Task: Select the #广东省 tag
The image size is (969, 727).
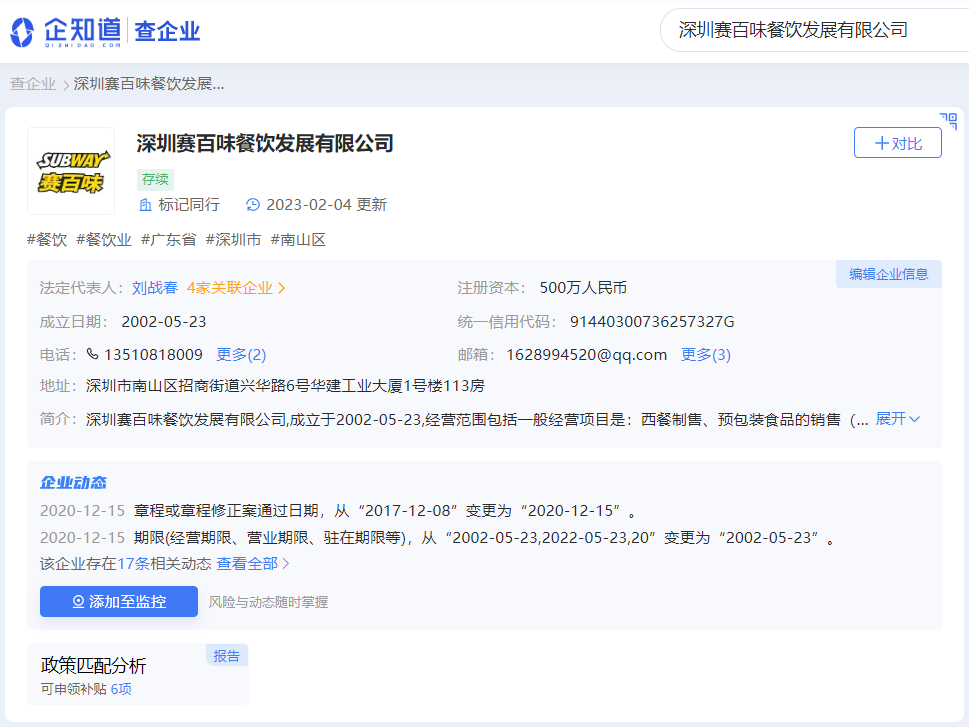Action: click(x=169, y=240)
